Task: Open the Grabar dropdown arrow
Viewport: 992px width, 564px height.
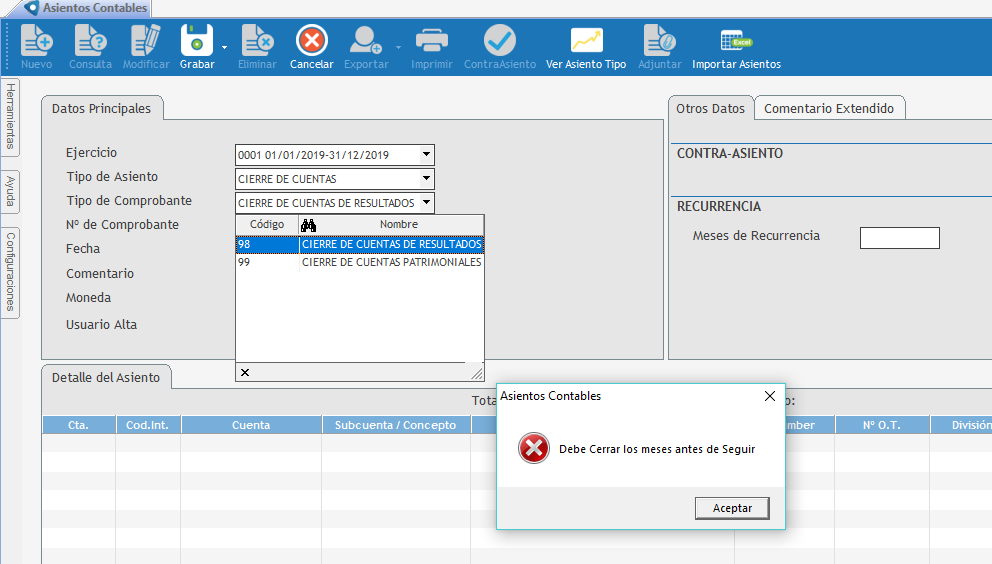Action: pyautogui.click(x=224, y=47)
